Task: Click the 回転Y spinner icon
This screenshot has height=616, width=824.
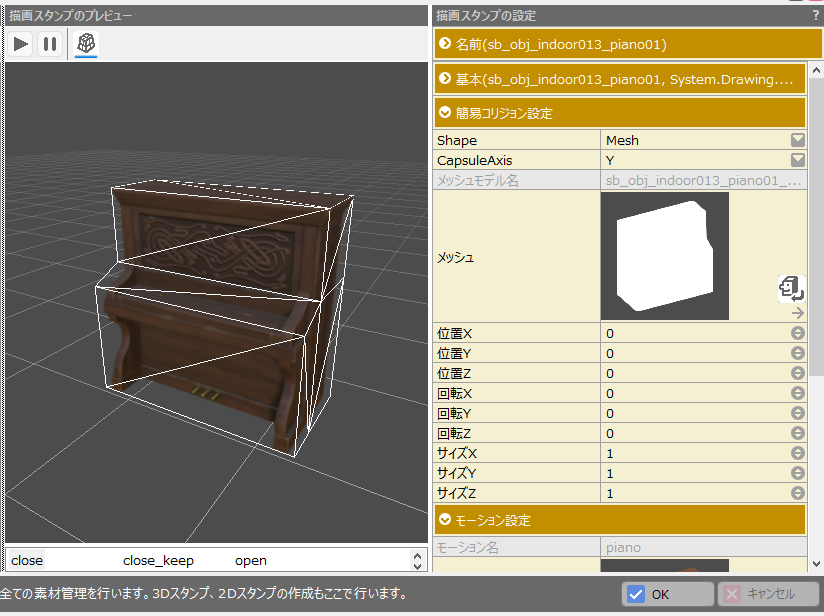Action: [797, 413]
